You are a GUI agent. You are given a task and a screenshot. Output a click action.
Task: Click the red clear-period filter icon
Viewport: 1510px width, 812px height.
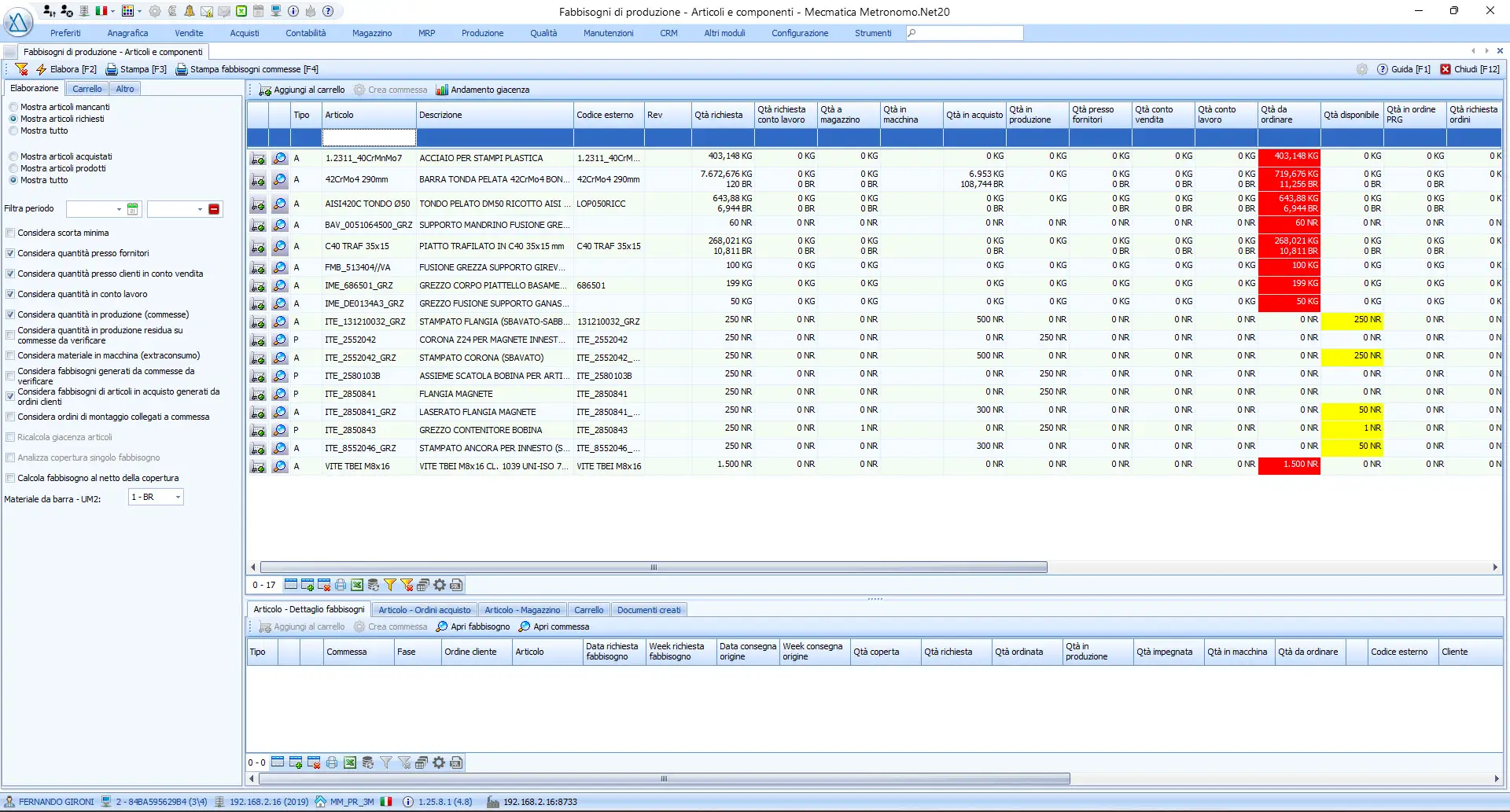click(x=214, y=209)
